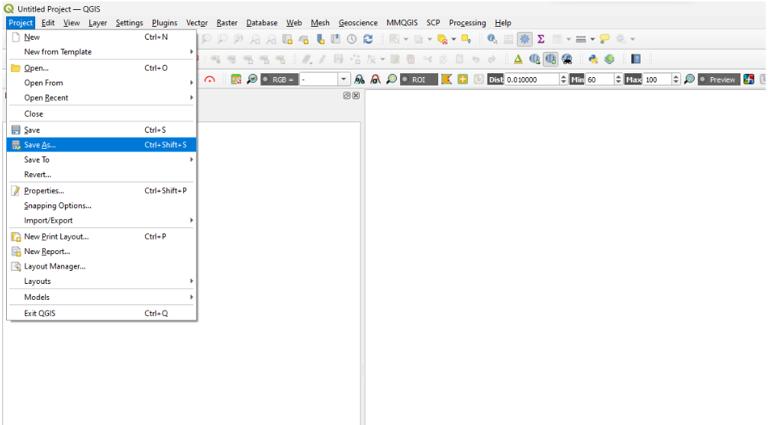Click the orange ROI polygon icon
This screenshot has width=768, height=425.
click(x=446, y=79)
